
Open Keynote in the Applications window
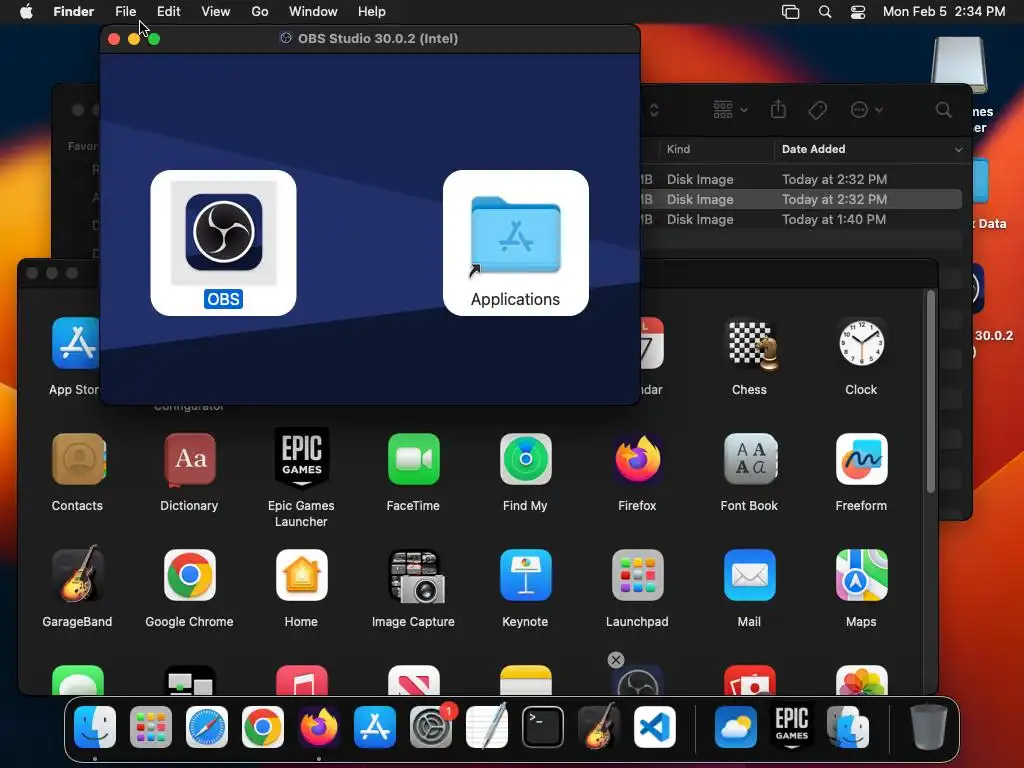click(x=526, y=575)
